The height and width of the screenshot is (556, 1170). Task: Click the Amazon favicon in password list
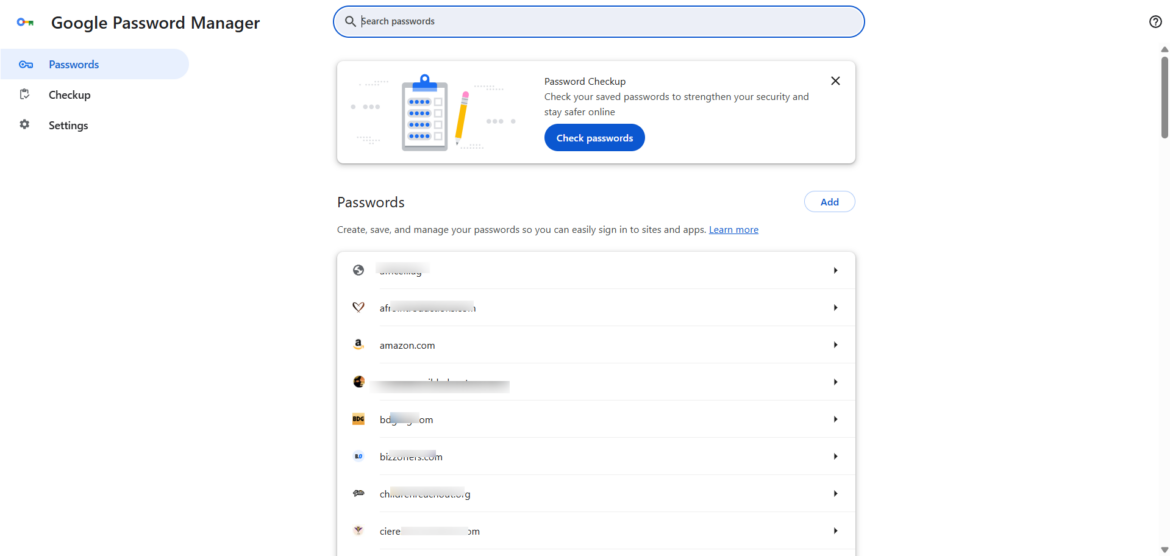359,345
